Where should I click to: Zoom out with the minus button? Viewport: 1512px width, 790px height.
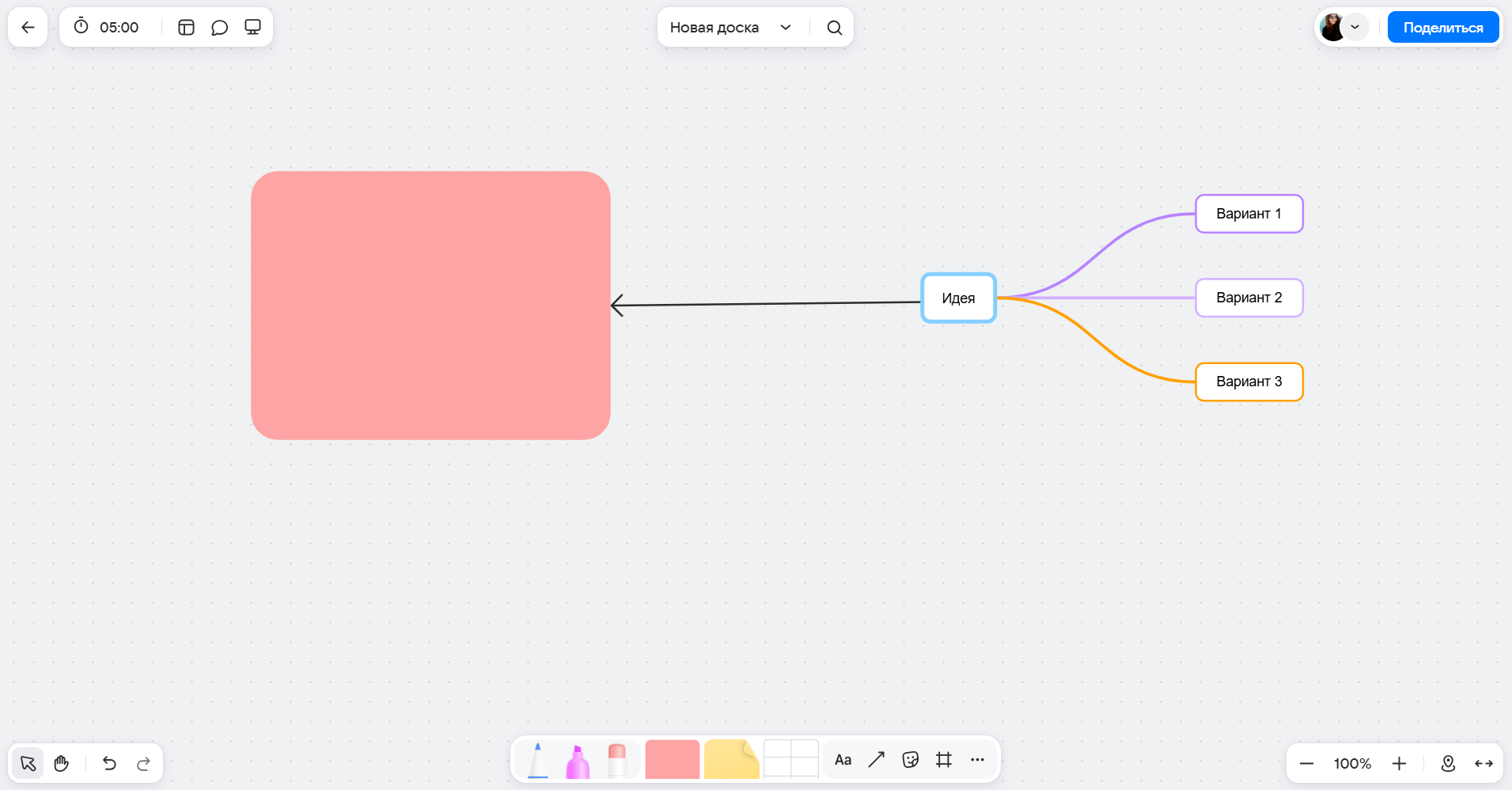(1307, 764)
